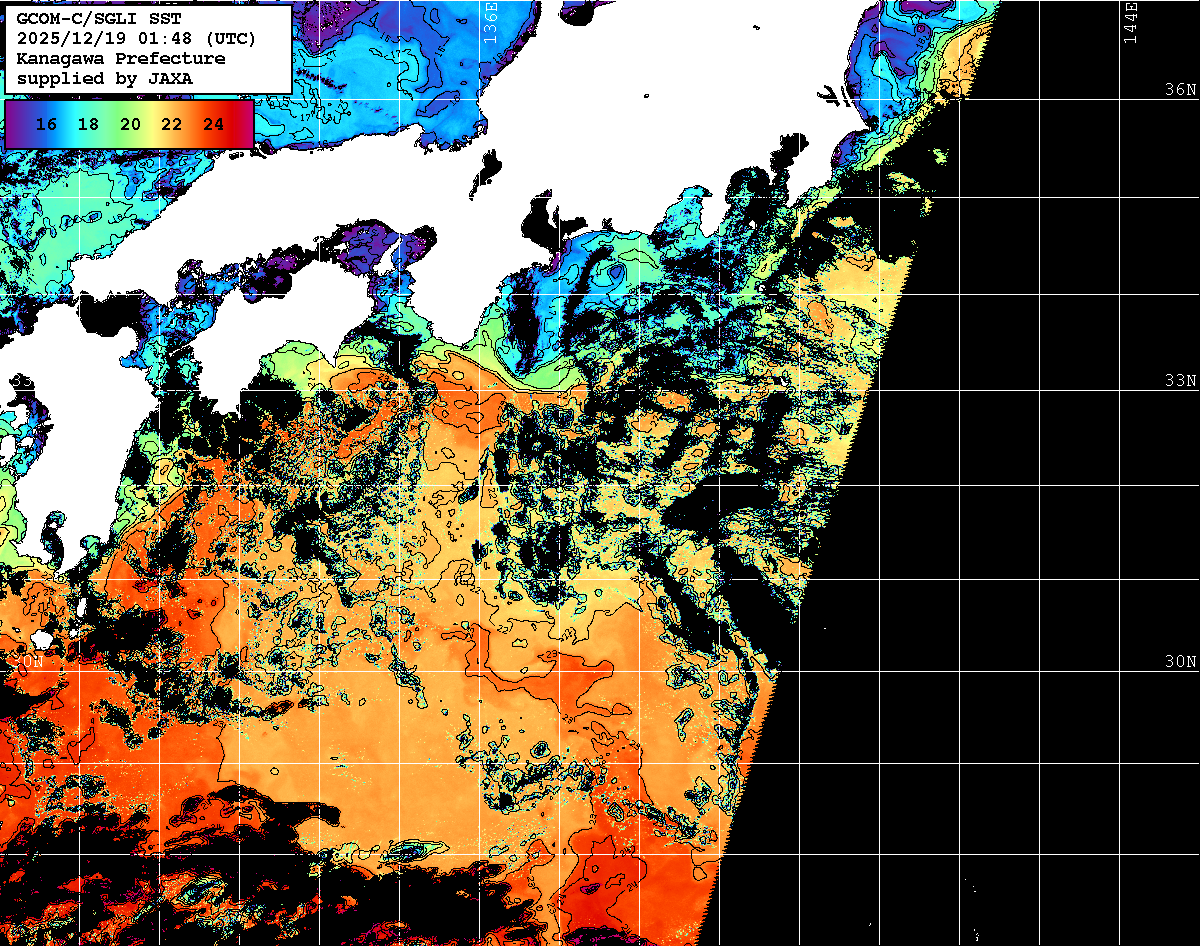The image size is (1200, 946).
Task: Choose the 24 degree value in legend
Action: 213,125
